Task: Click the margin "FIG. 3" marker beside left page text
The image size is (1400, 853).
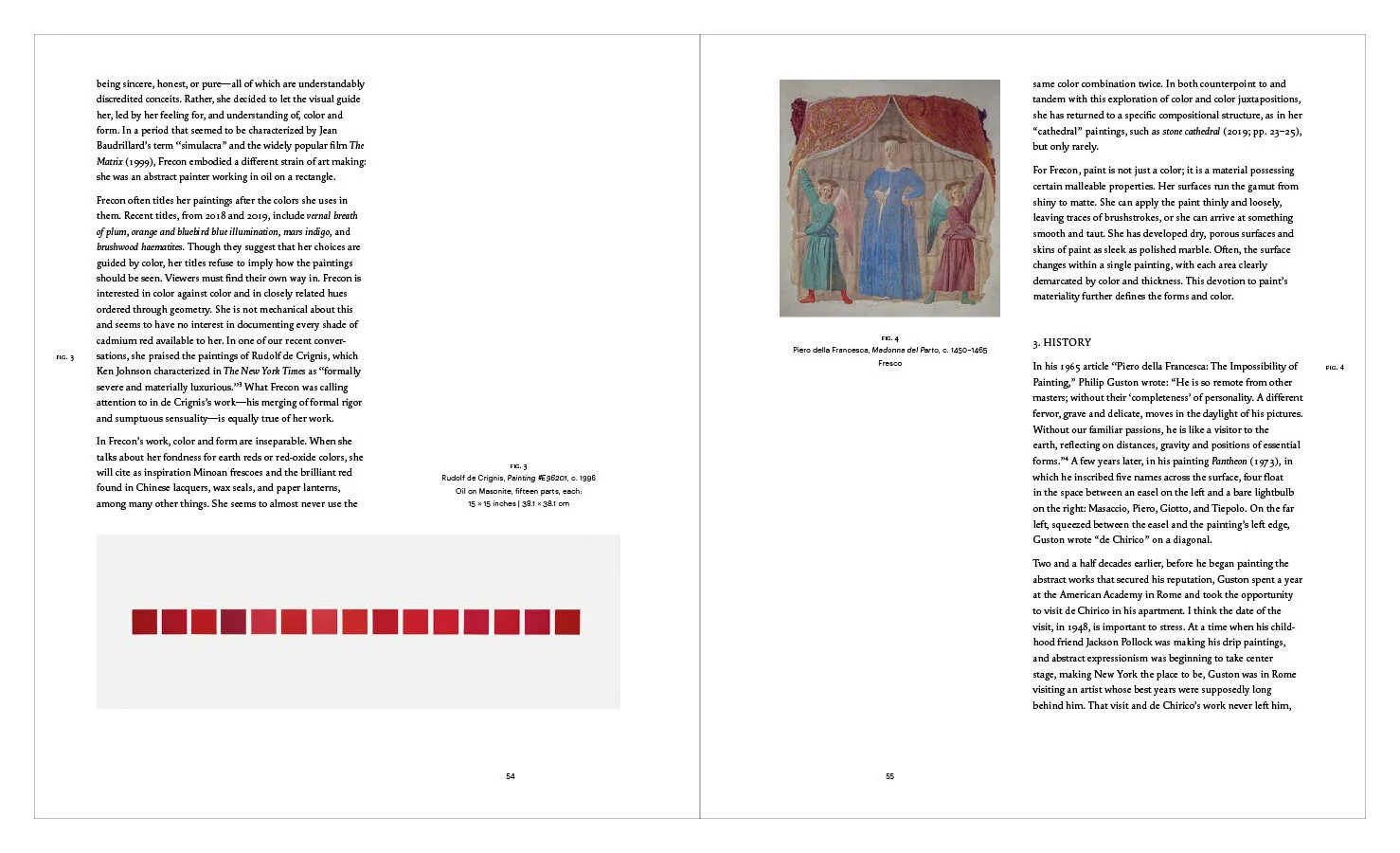Action: pyautogui.click(x=64, y=357)
